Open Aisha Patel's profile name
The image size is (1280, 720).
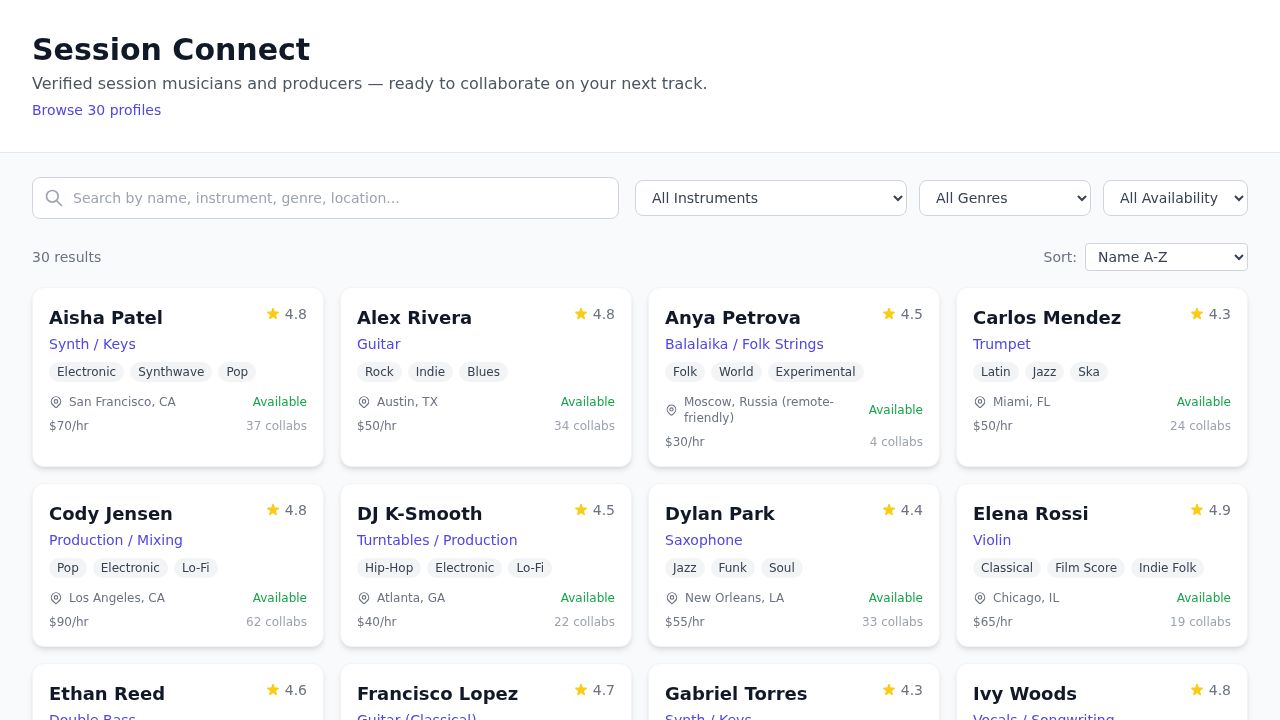click(106, 317)
